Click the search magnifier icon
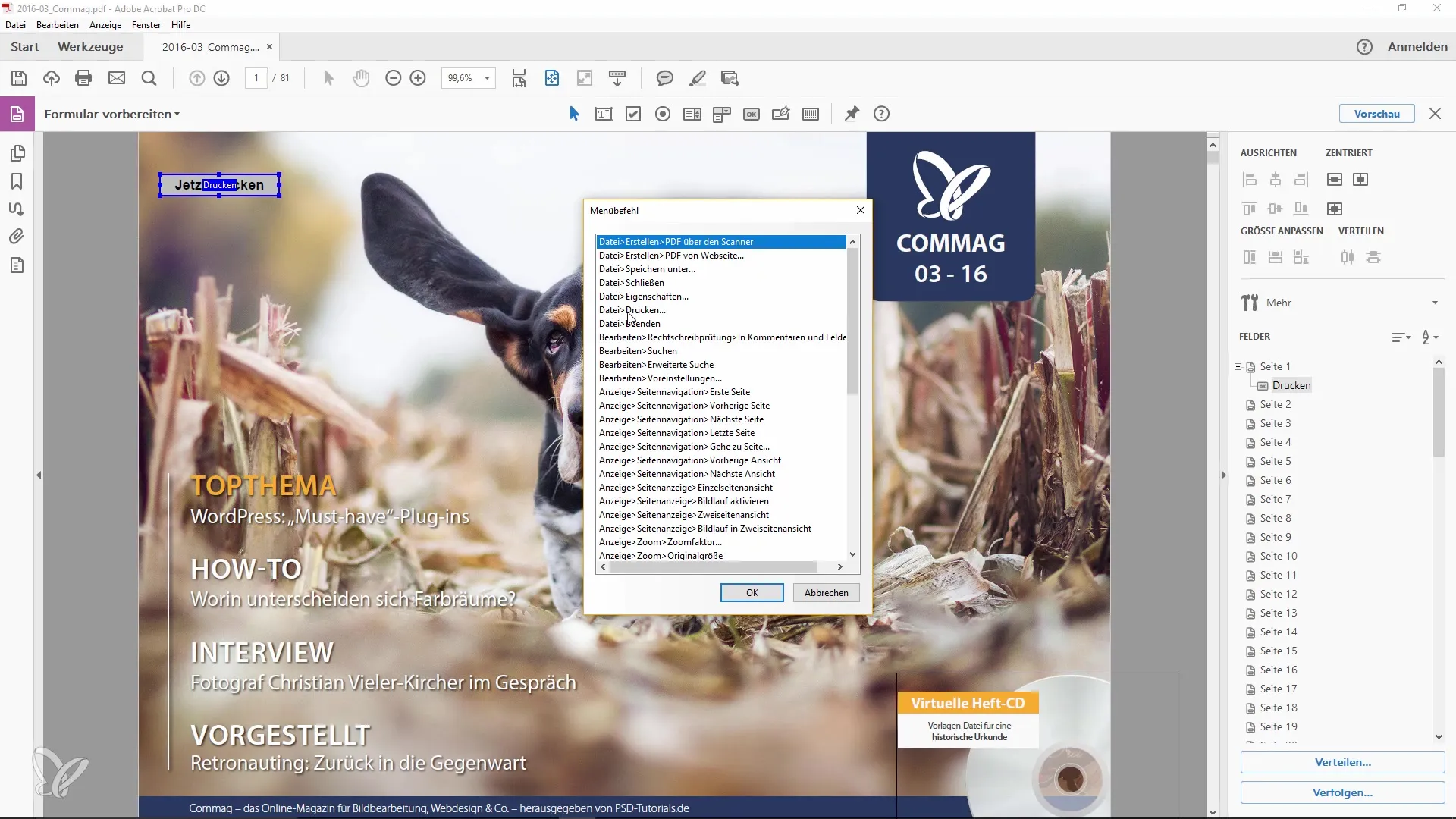This screenshot has height=819, width=1456. pyautogui.click(x=149, y=78)
